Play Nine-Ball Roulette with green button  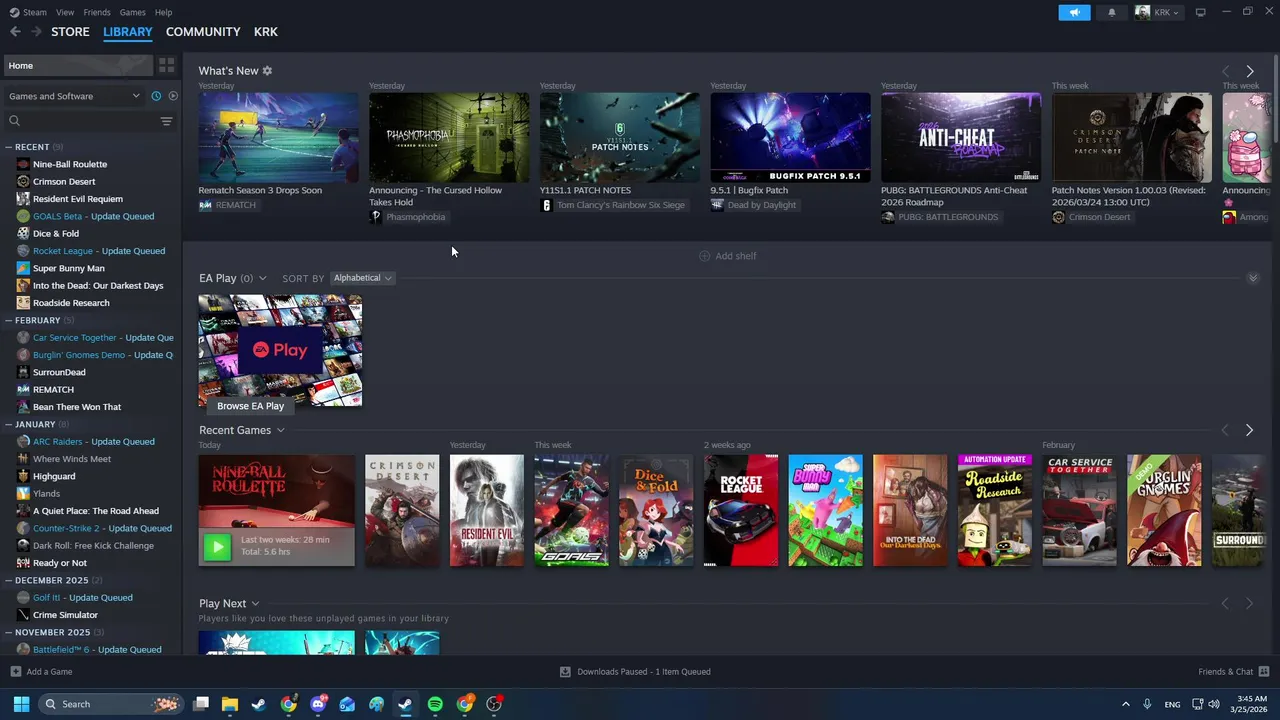(217, 546)
